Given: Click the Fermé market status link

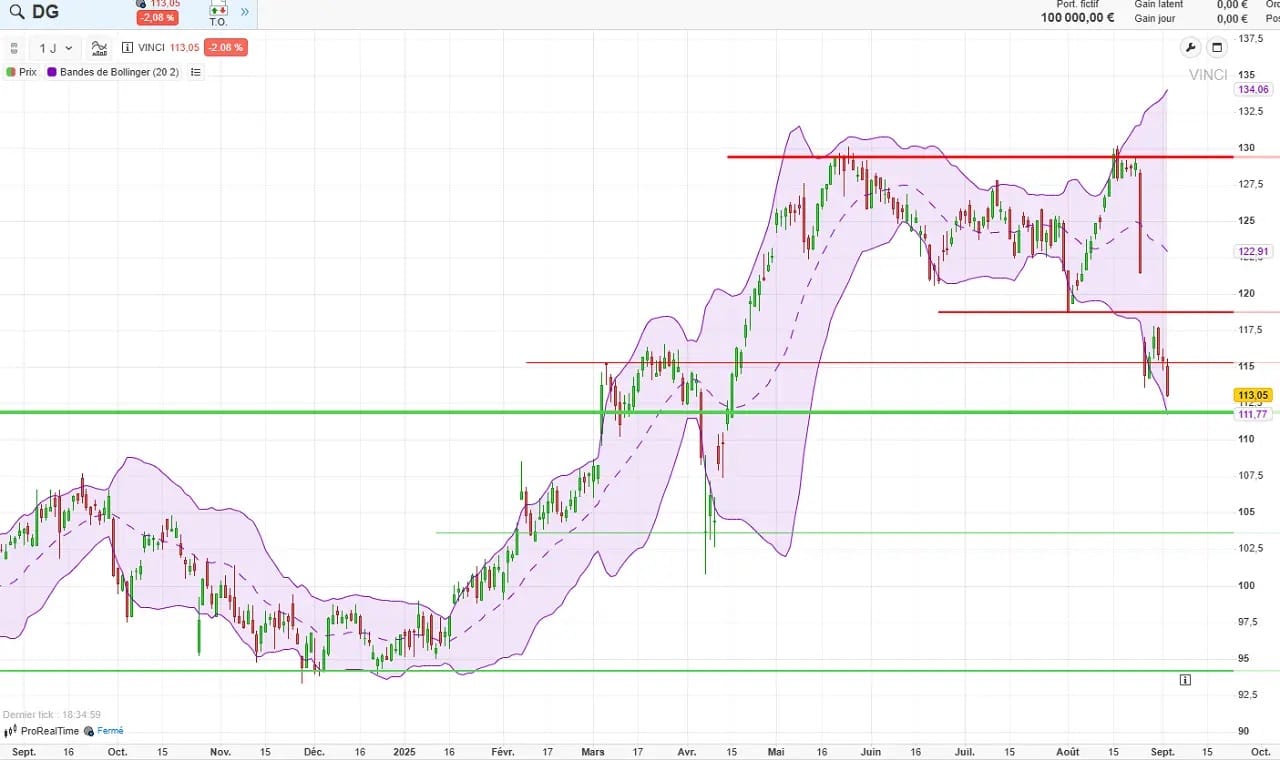Looking at the screenshot, I should point(110,731).
